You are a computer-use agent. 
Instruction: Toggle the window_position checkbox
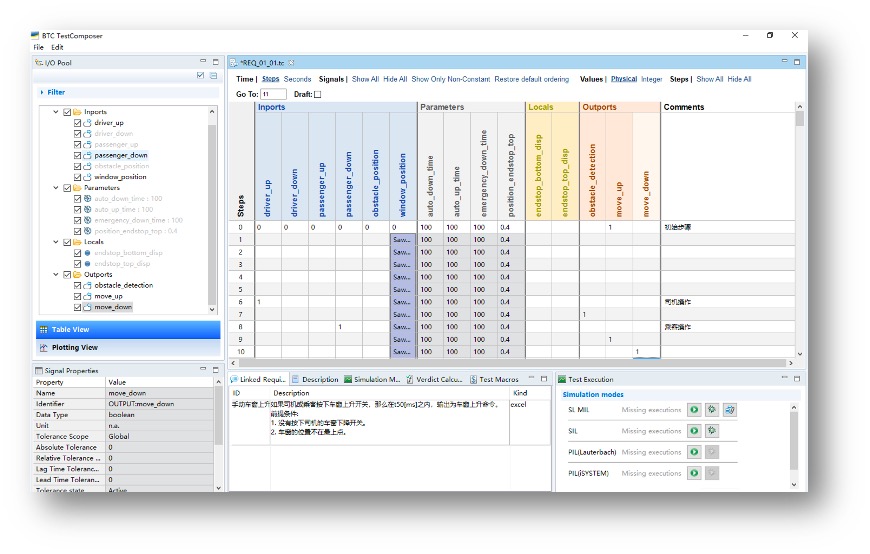(x=78, y=177)
